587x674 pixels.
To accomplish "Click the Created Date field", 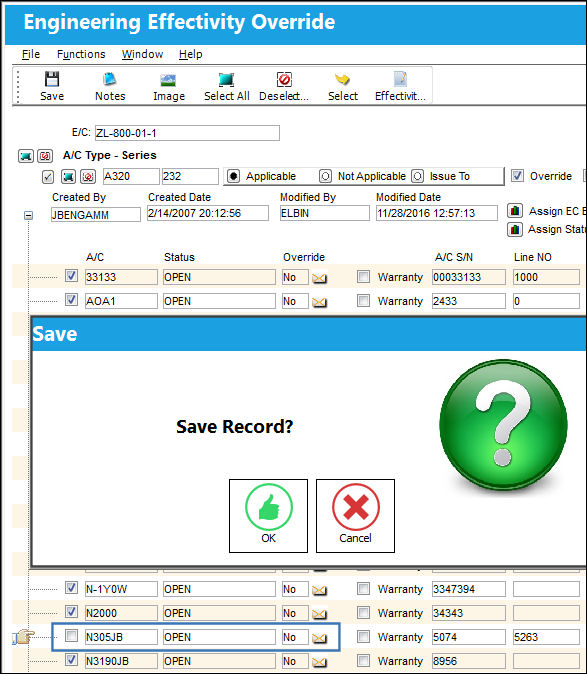I will tap(208, 213).
